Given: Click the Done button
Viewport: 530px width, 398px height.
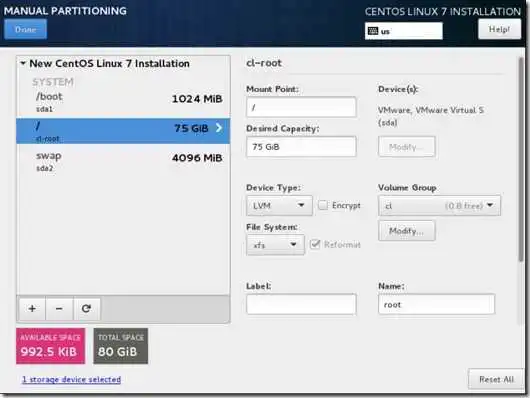Looking at the screenshot, I should coord(25,29).
